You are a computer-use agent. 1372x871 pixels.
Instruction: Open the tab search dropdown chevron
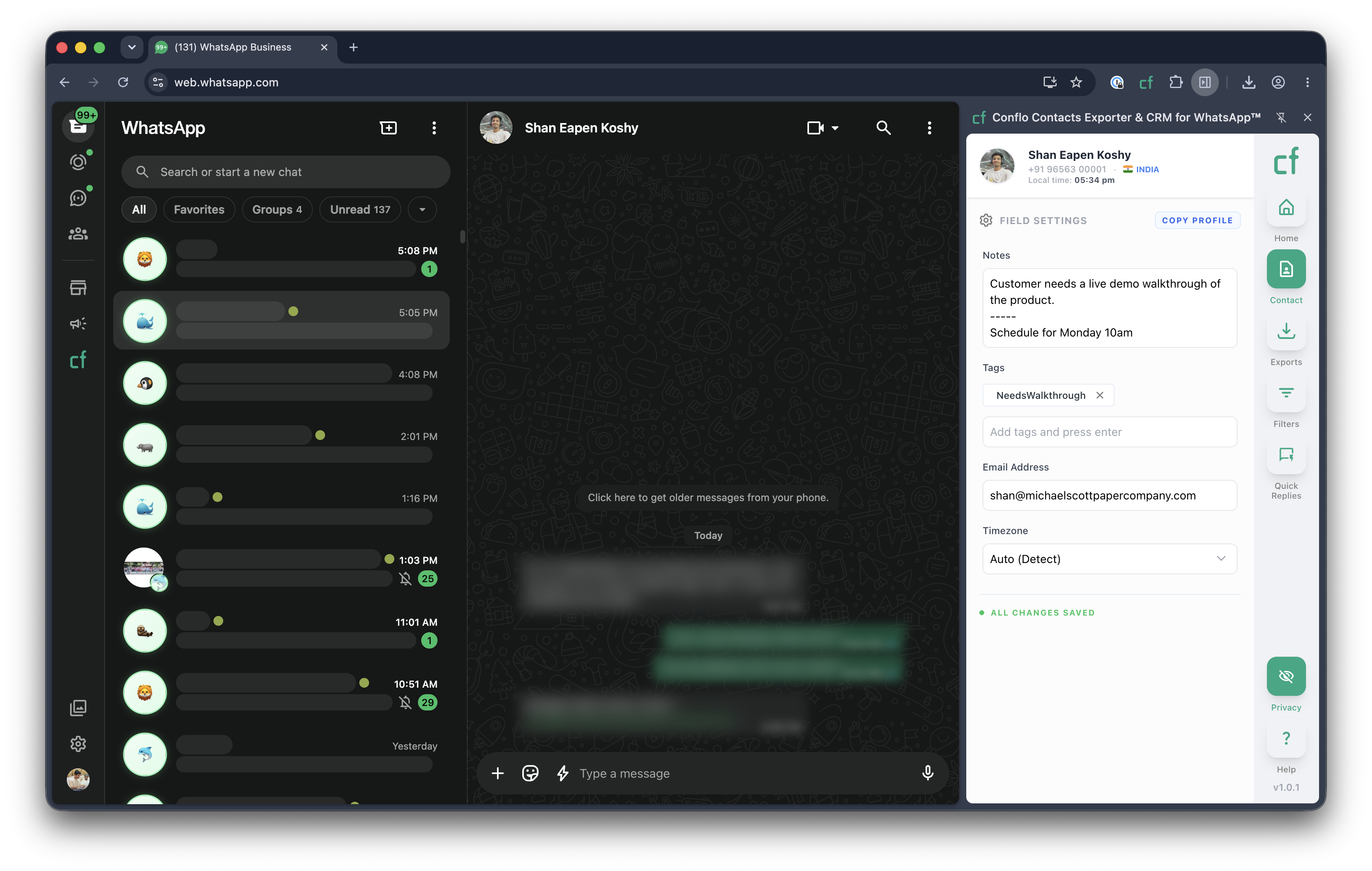click(132, 47)
